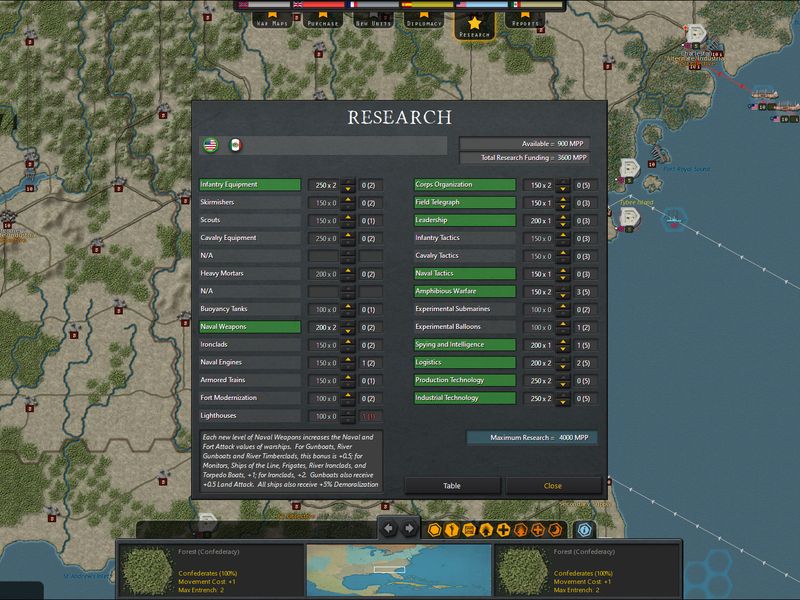Select Naval Engines research row
The image size is (800, 600).
[250, 363]
